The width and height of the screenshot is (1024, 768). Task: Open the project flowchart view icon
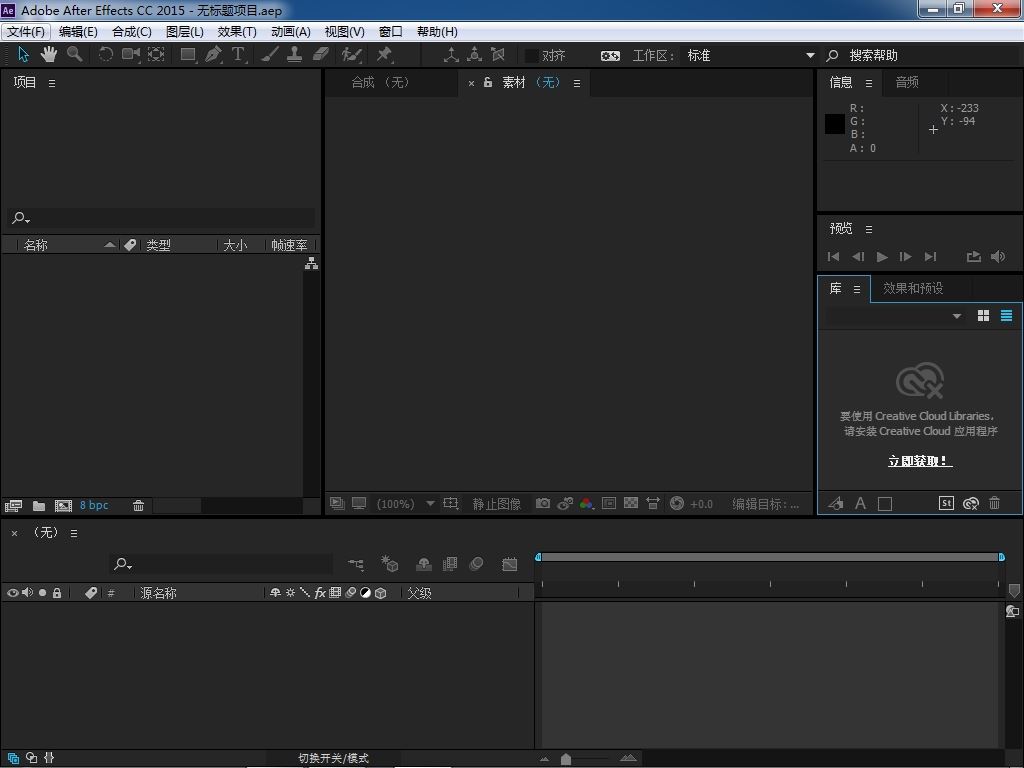[x=312, y=263]
